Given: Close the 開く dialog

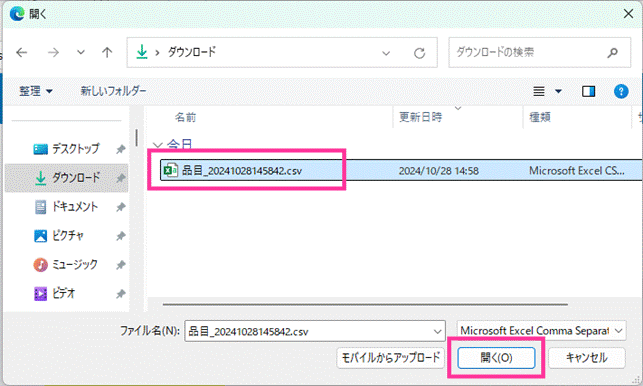Looking at the screenshot, I should 628,14.
